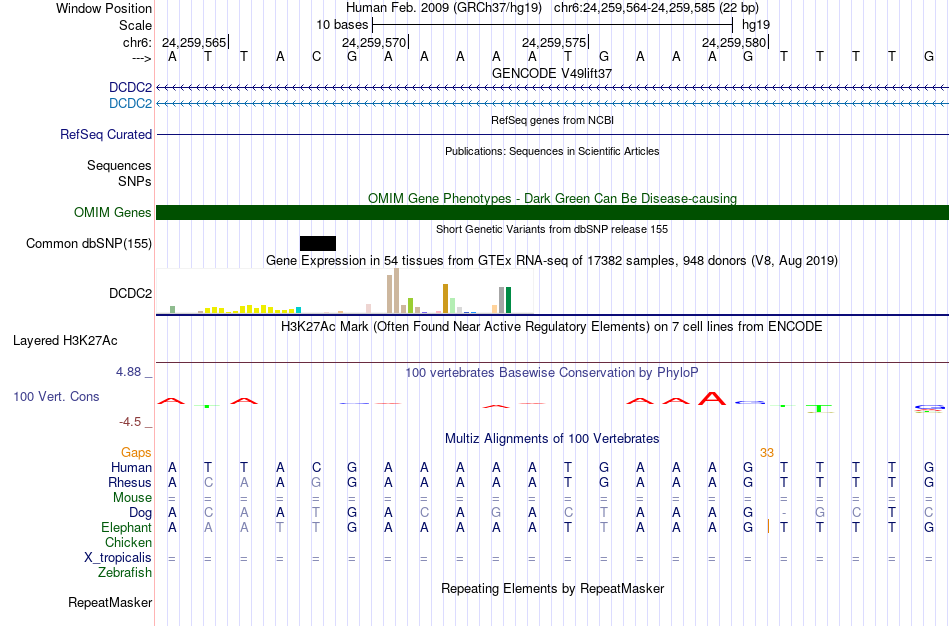This screenshot has width=950, height=626.
Task: Click the orange insertion tick in Elephant row
Action: [768, 527]
